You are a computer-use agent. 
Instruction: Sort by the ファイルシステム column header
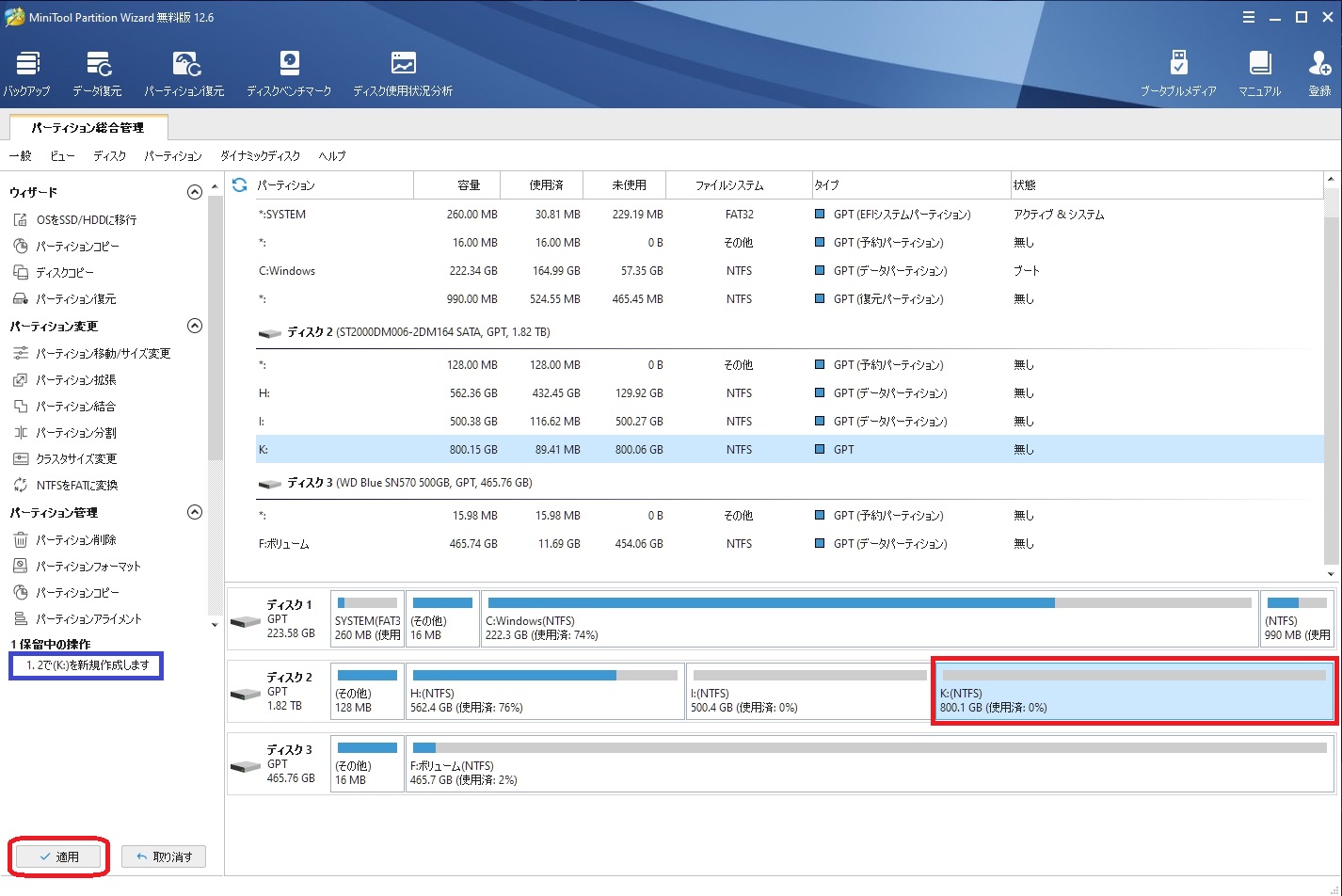[x=739, y=185]
